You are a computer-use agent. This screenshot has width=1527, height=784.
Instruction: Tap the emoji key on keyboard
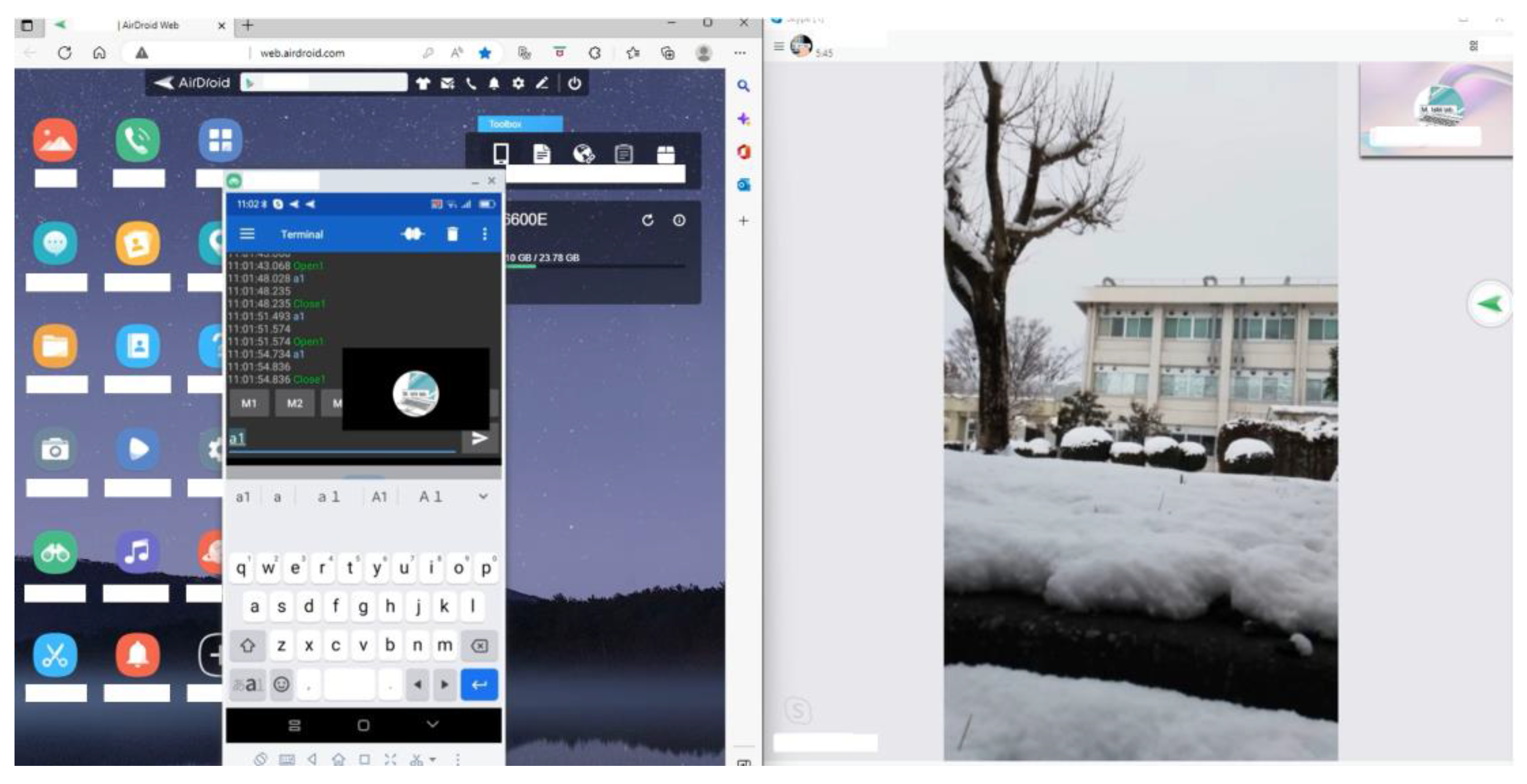click(x=281, y=684)
